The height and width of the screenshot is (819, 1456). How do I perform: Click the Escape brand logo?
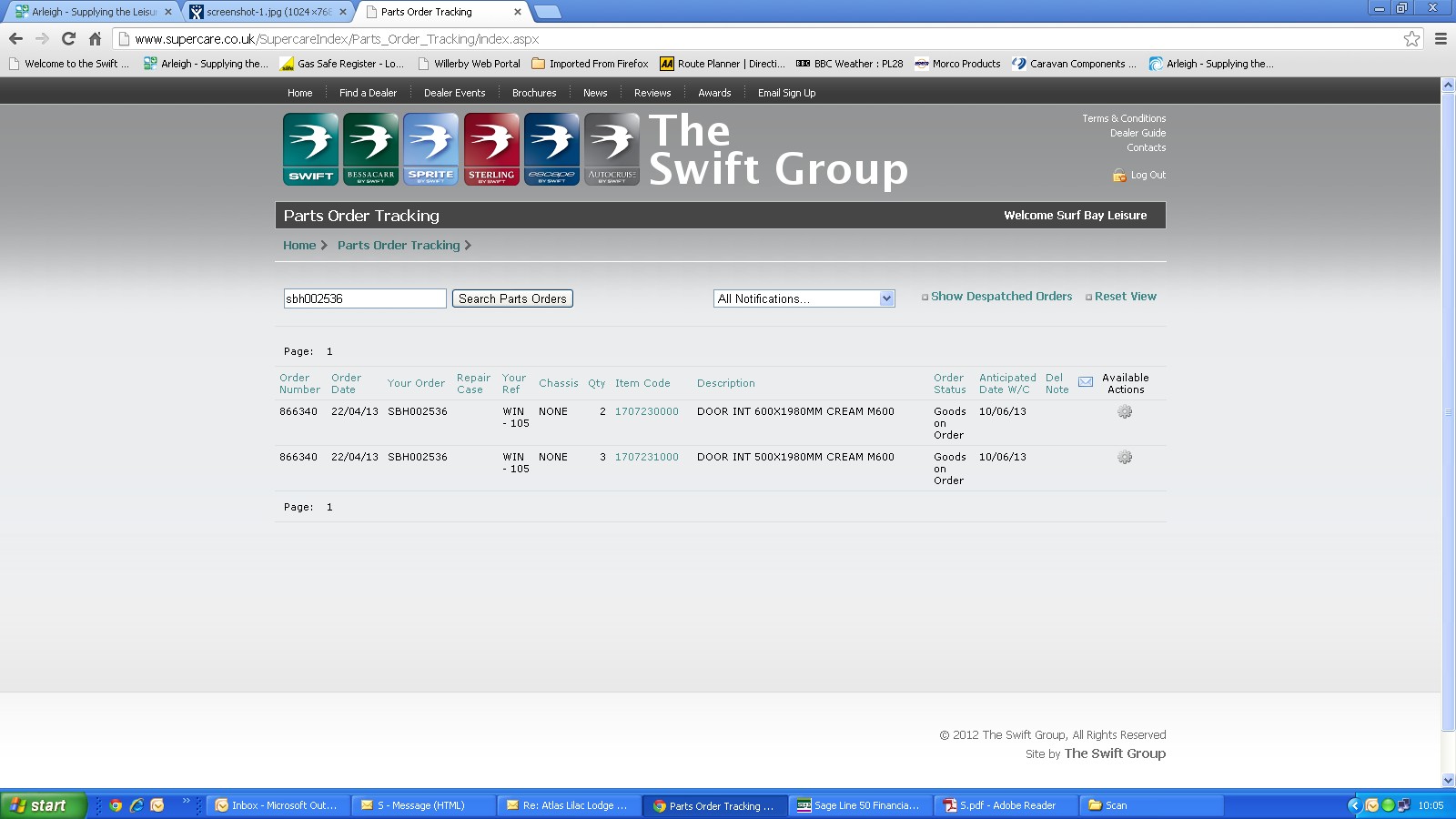(551, 149)
